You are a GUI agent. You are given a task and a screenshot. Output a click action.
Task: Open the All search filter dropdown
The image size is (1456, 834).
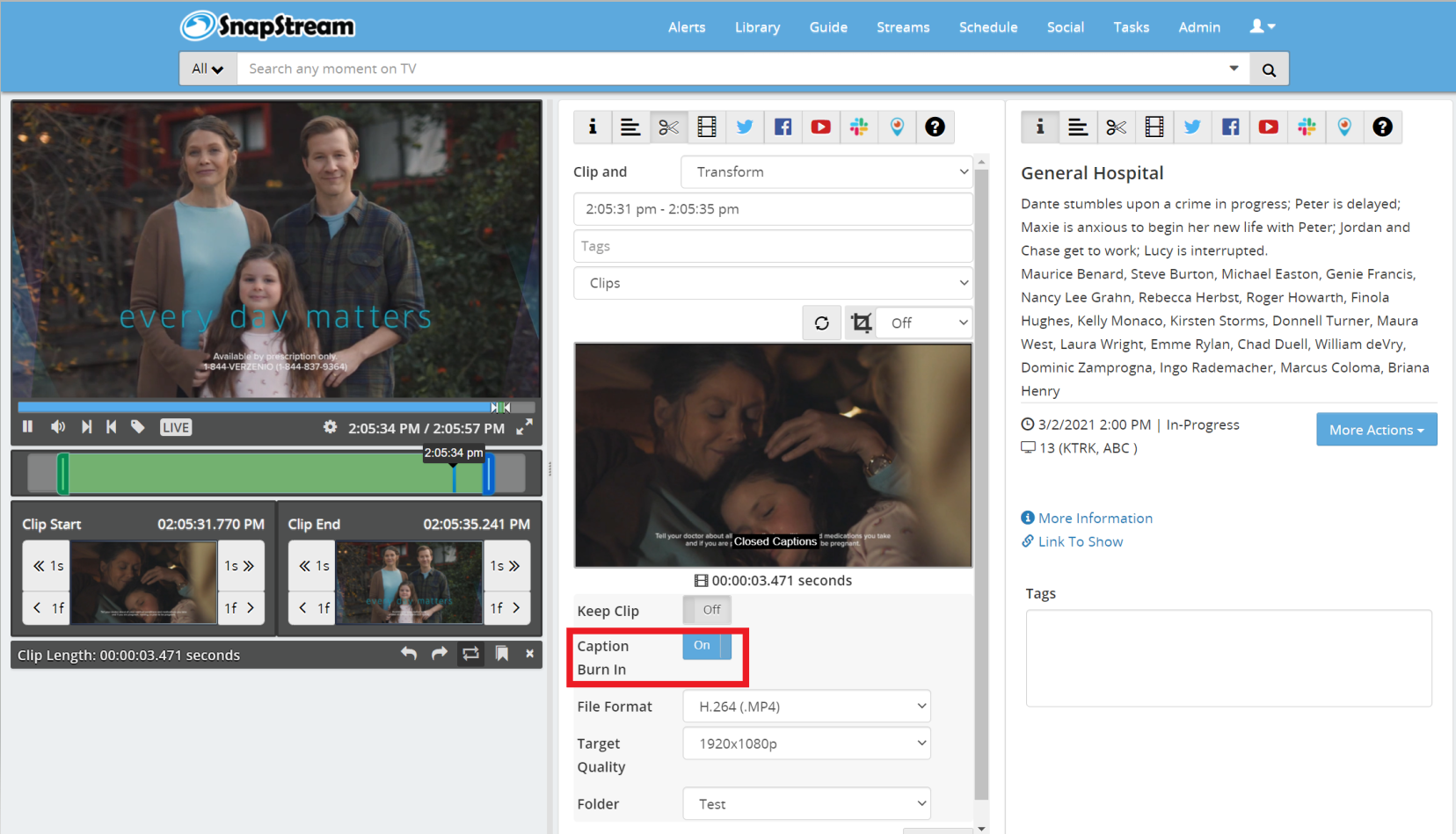tap(208, 69)
